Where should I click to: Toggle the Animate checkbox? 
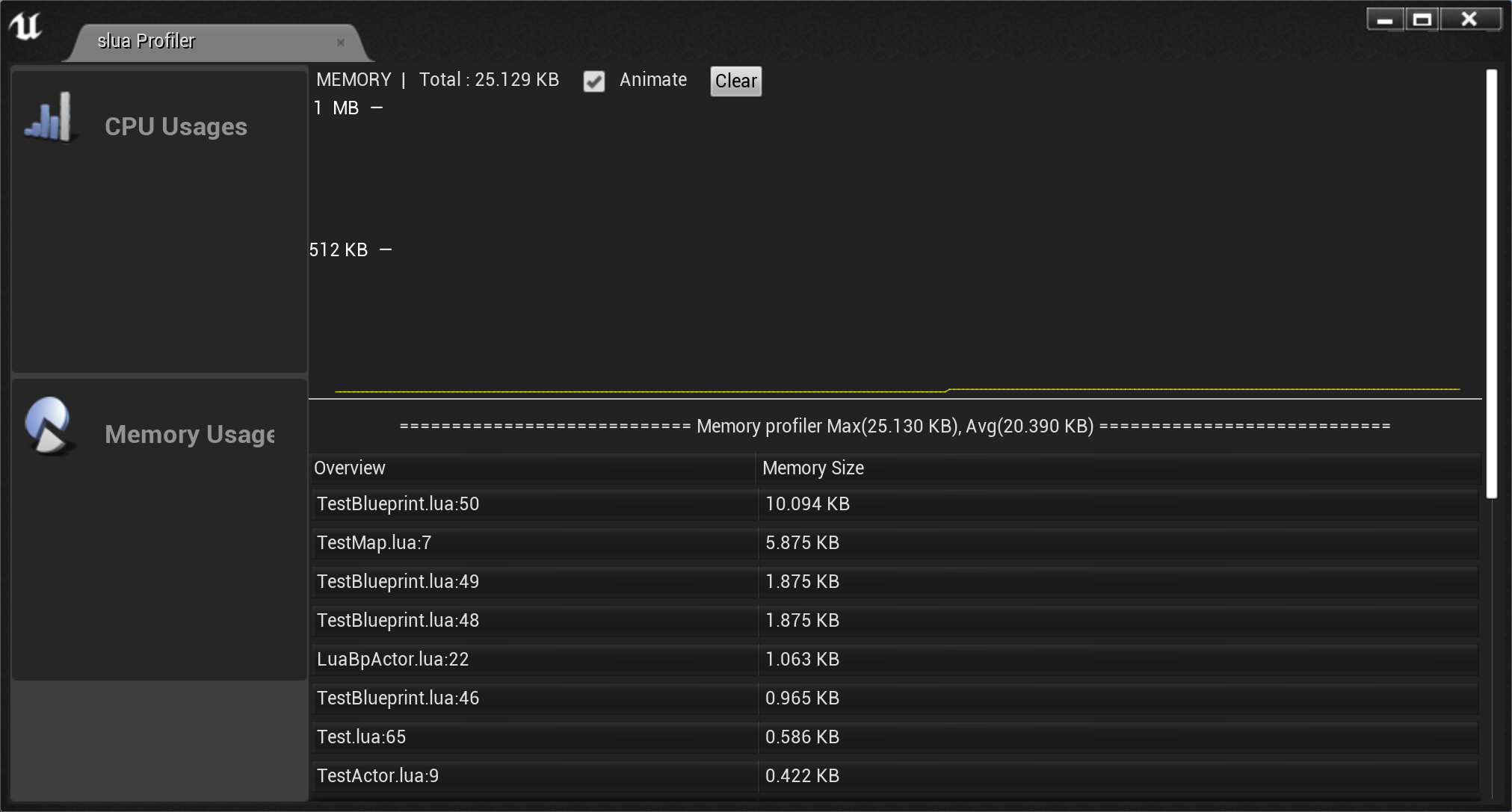[x=594, y=81]
